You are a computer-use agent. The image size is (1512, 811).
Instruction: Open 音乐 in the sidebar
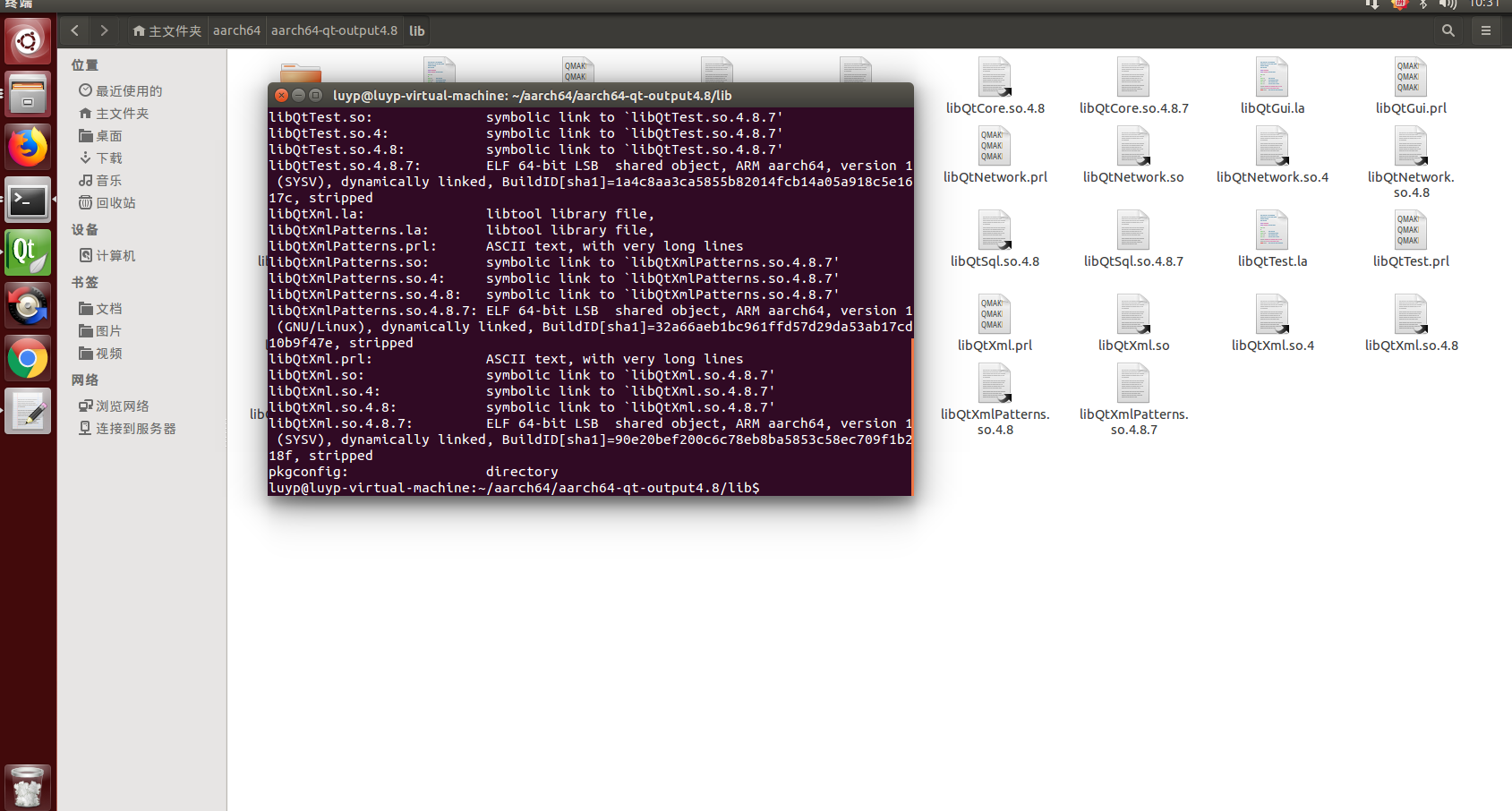[101, 180]
